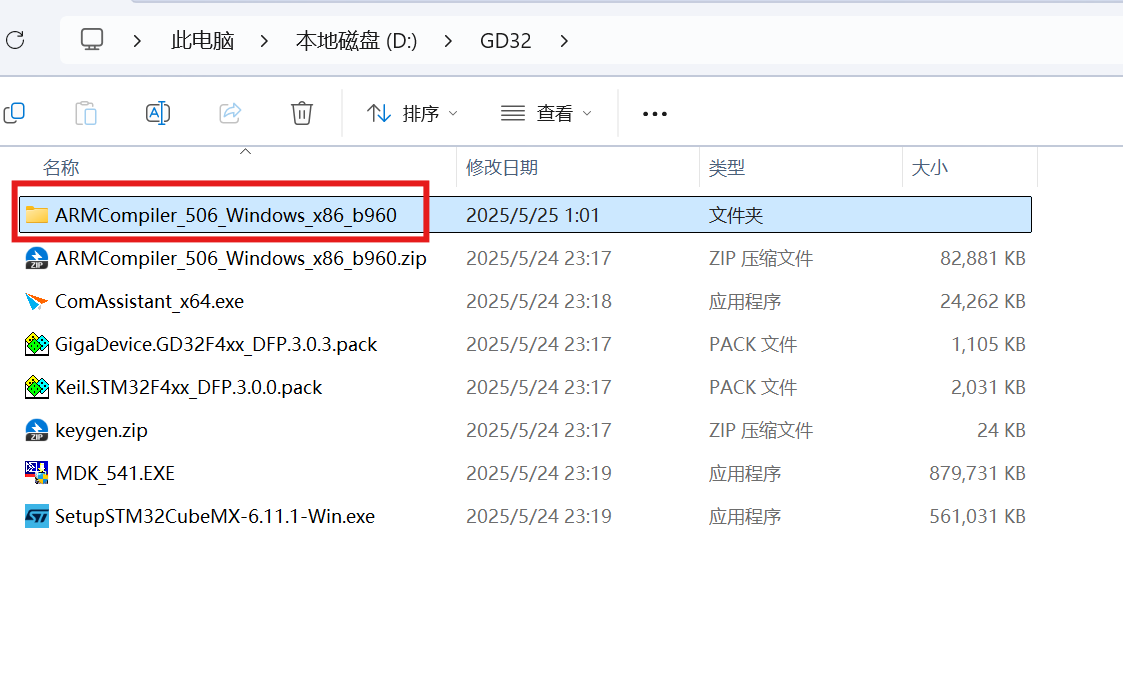Open the 排序 sort dropdown

412,113
